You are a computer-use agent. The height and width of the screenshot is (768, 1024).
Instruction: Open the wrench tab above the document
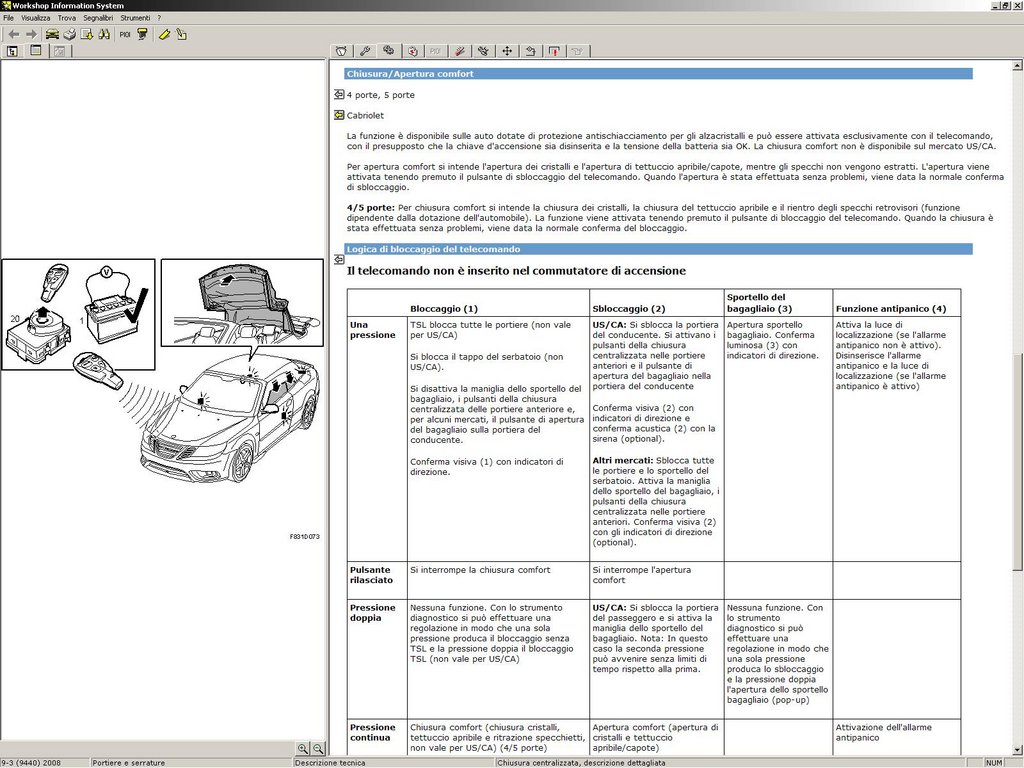tap(365, 51)
